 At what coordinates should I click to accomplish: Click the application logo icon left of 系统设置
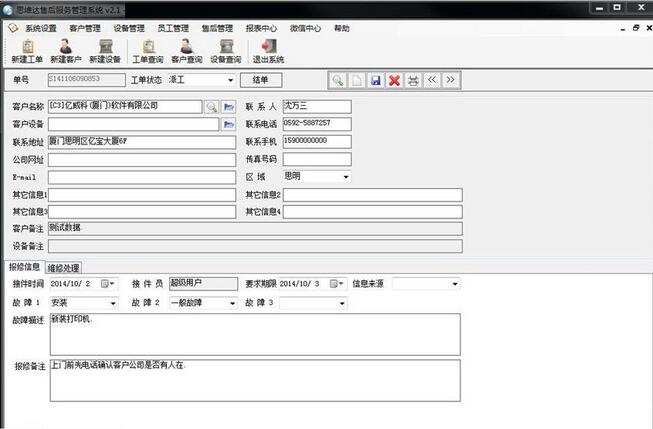(13, 28)
